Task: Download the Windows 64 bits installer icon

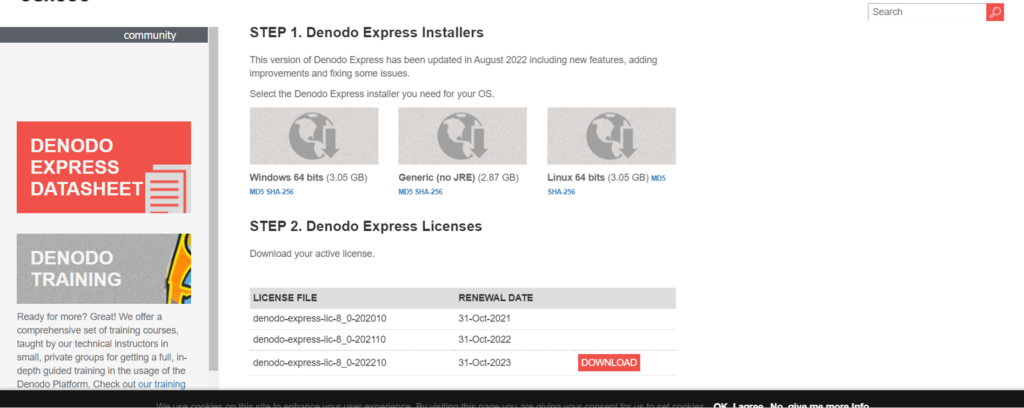Action: pos(313,136)
